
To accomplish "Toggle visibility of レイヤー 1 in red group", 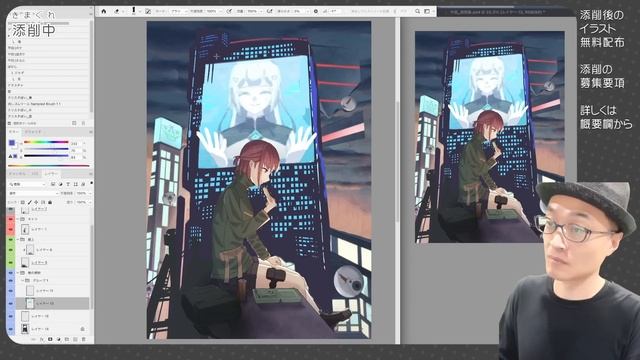I will (11, 229).
